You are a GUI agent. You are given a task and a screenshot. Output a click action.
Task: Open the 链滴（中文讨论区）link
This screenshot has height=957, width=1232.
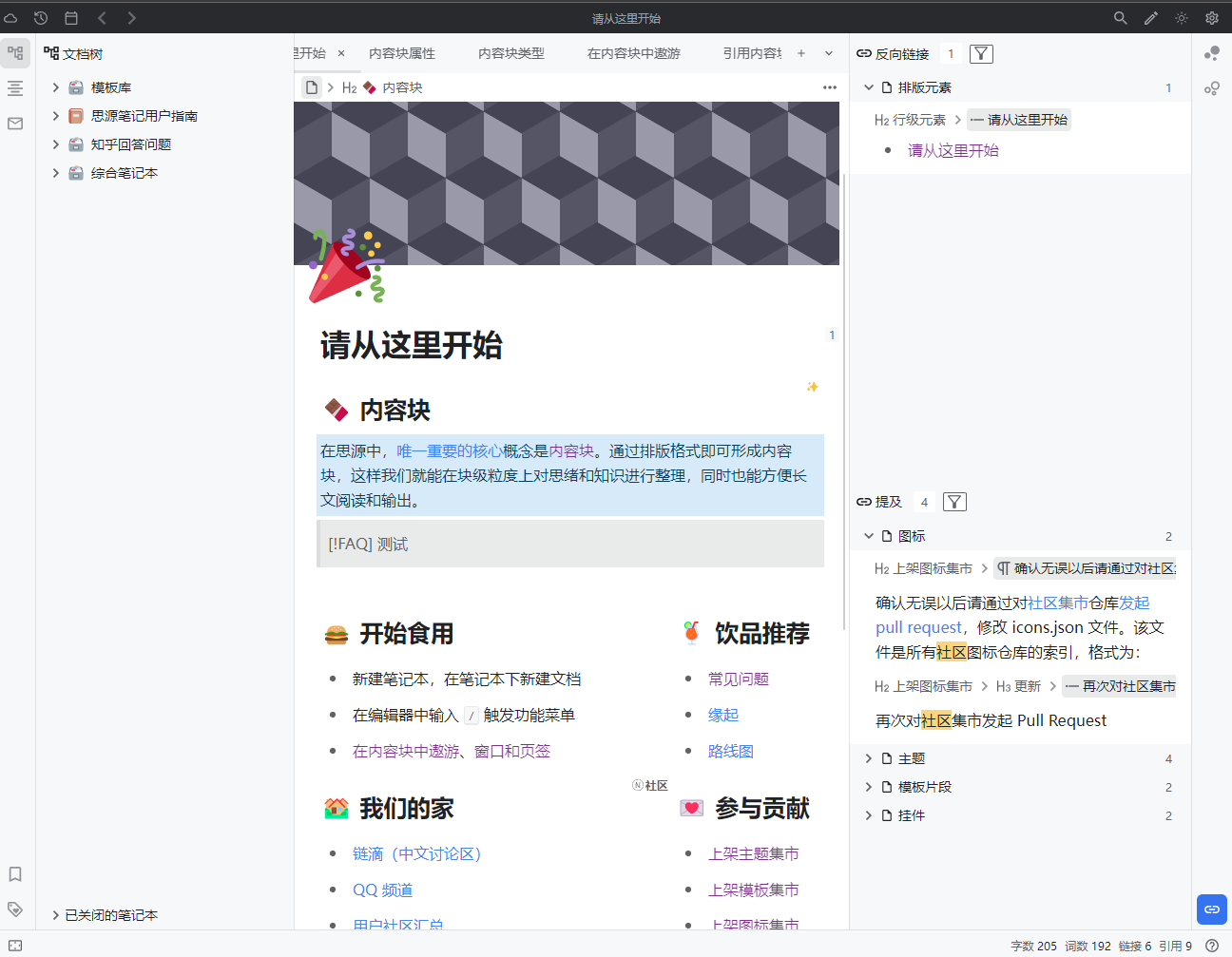coord(416,853)
